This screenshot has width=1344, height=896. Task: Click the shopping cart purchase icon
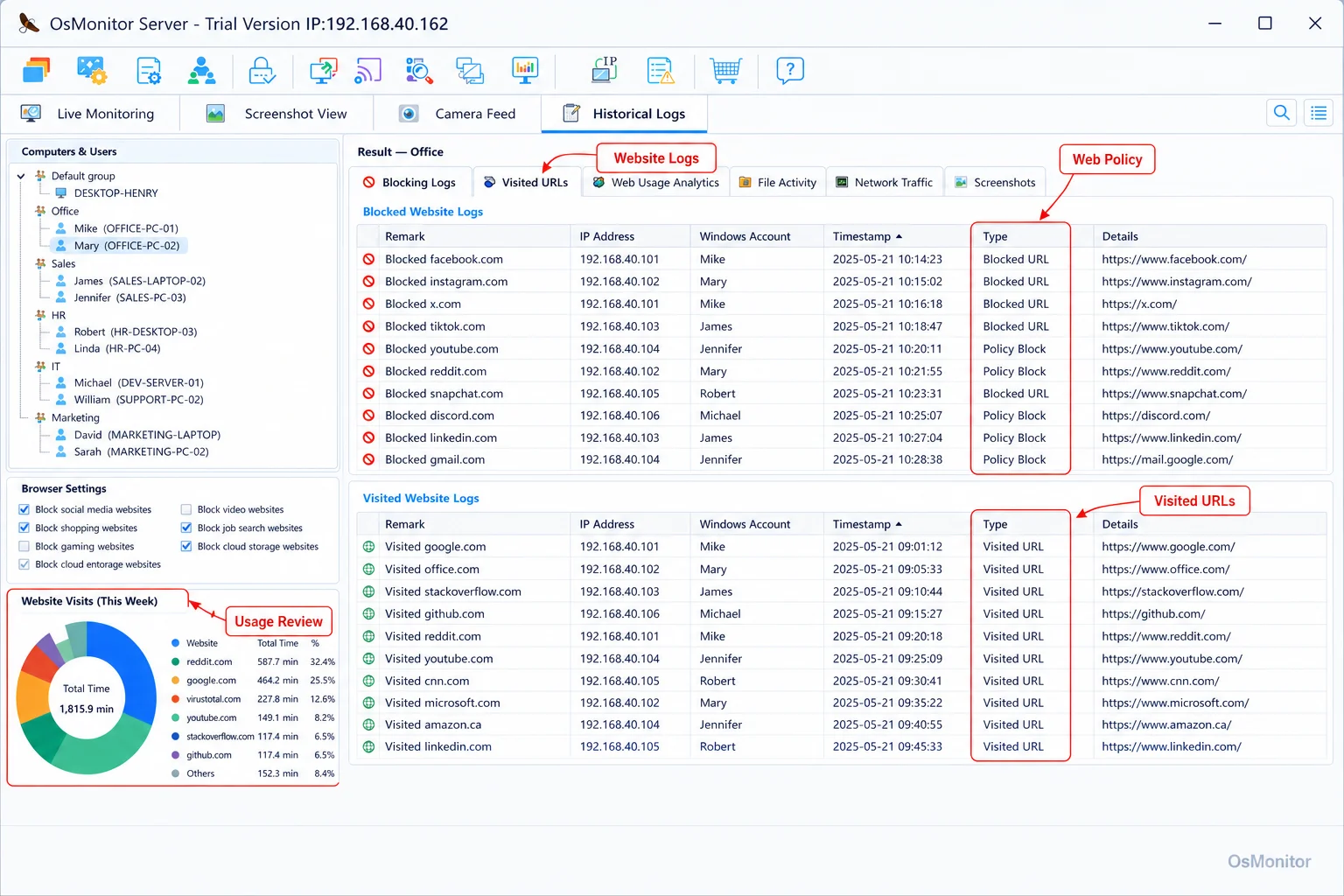(x=725, y=70)
